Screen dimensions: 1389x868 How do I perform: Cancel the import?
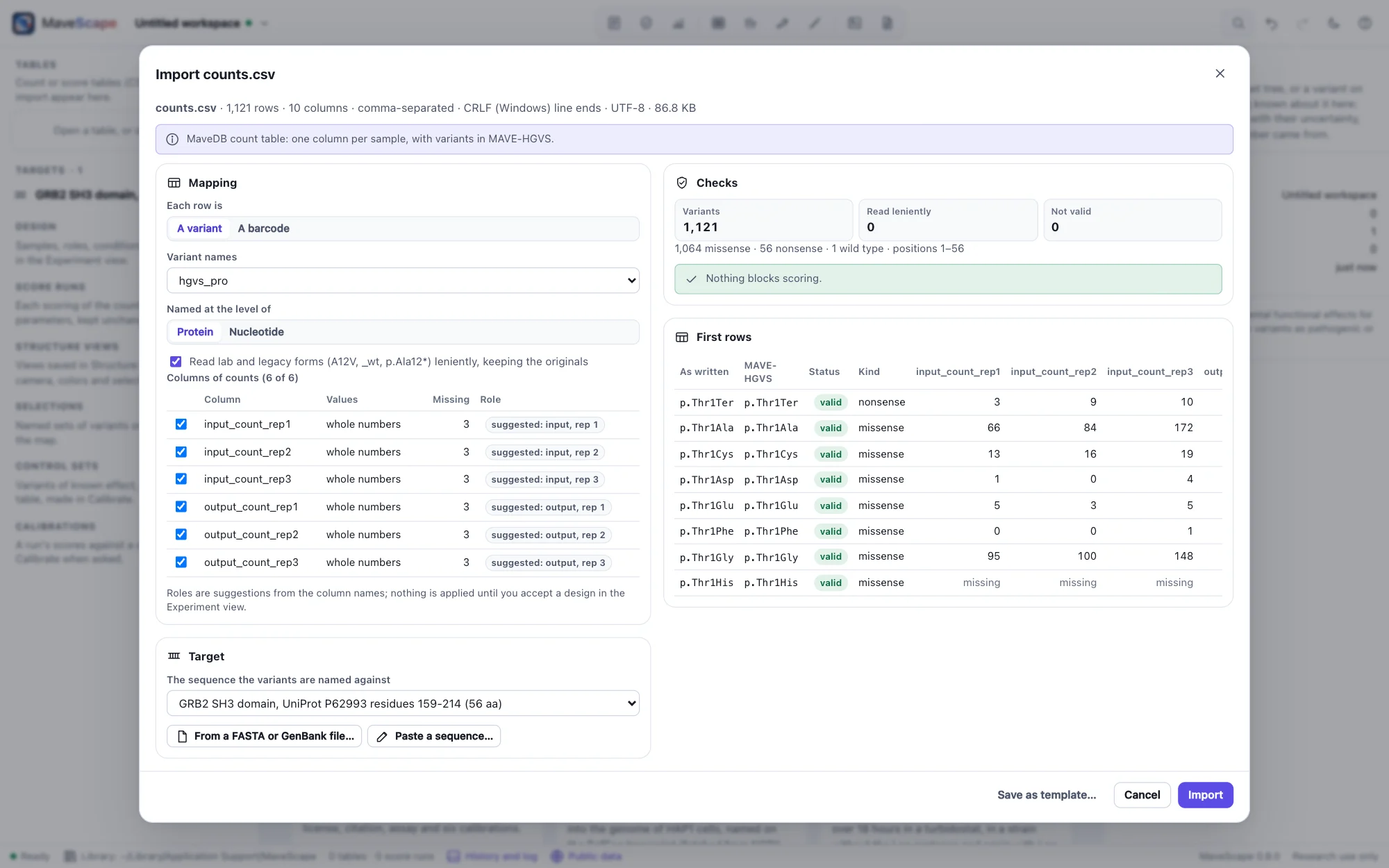(1142, 795)
